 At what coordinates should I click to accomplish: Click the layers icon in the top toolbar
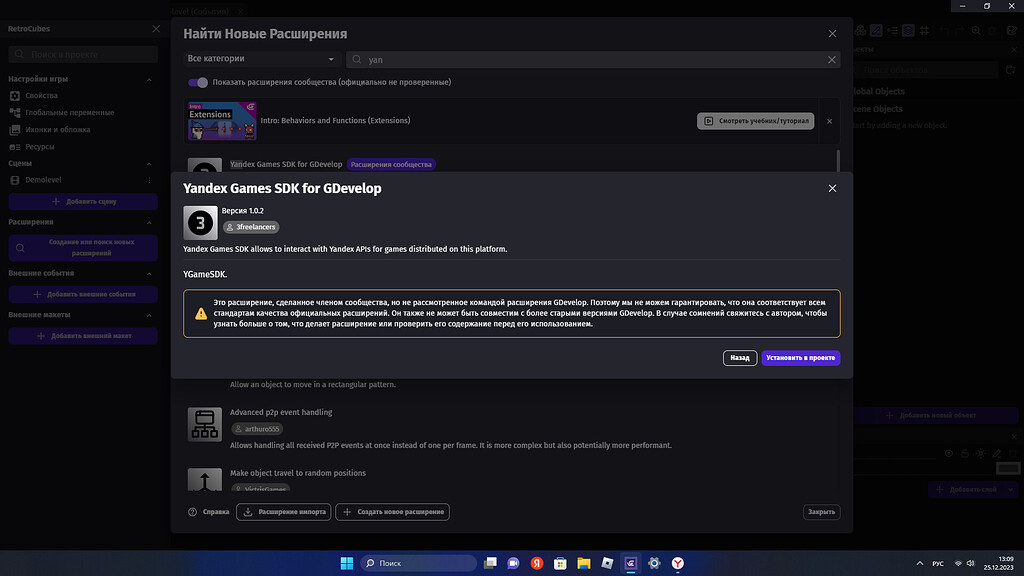pos(908,30)
